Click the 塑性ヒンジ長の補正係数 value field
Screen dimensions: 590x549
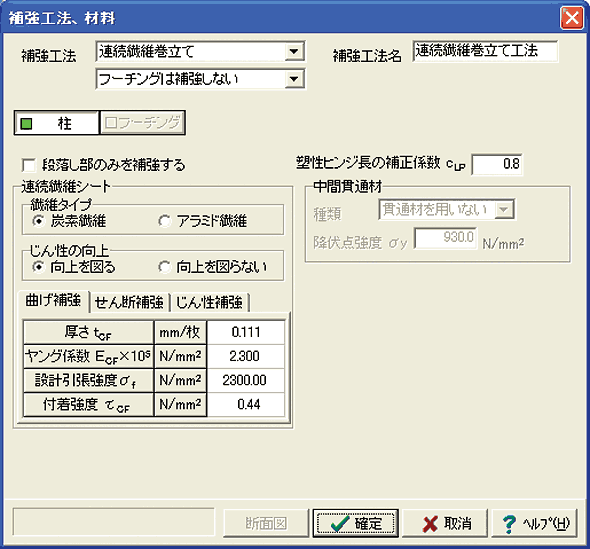coord(497,164)
